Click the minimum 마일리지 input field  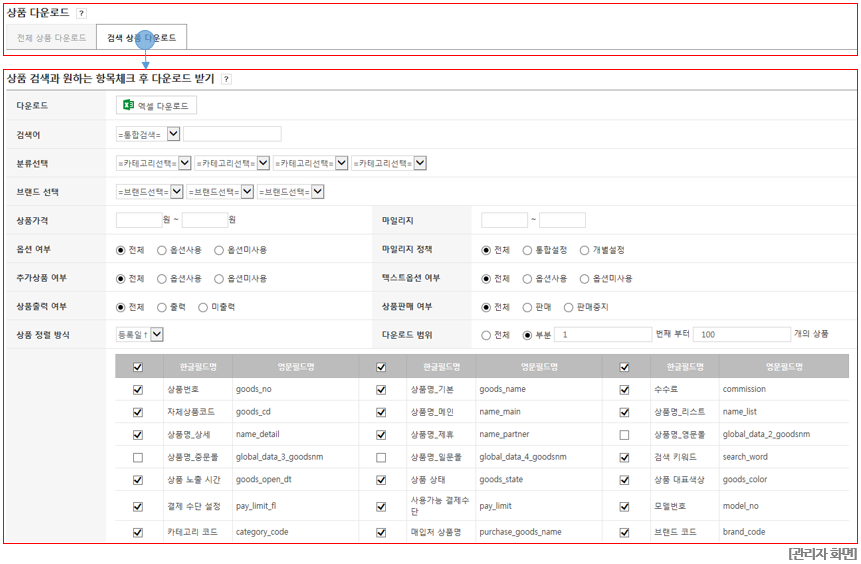pos(504,220)
